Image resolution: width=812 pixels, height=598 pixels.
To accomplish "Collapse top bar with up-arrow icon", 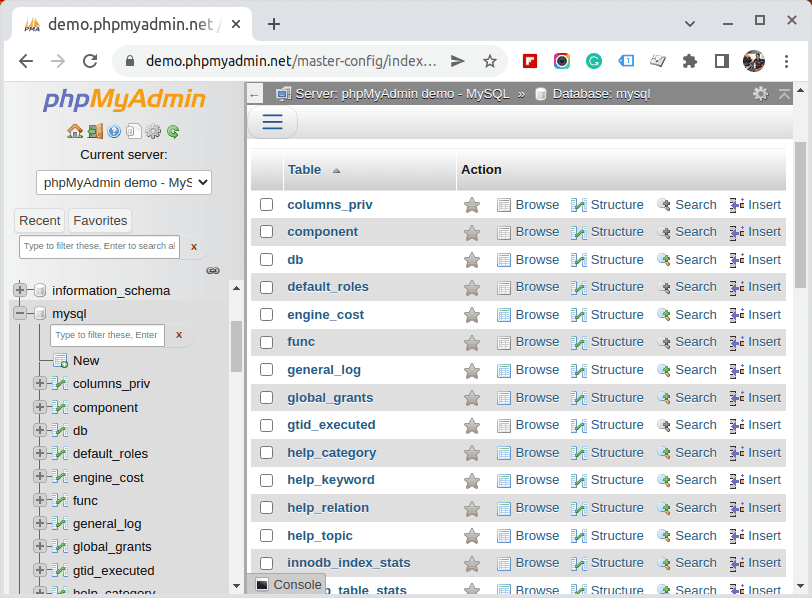I will [784, 94].
